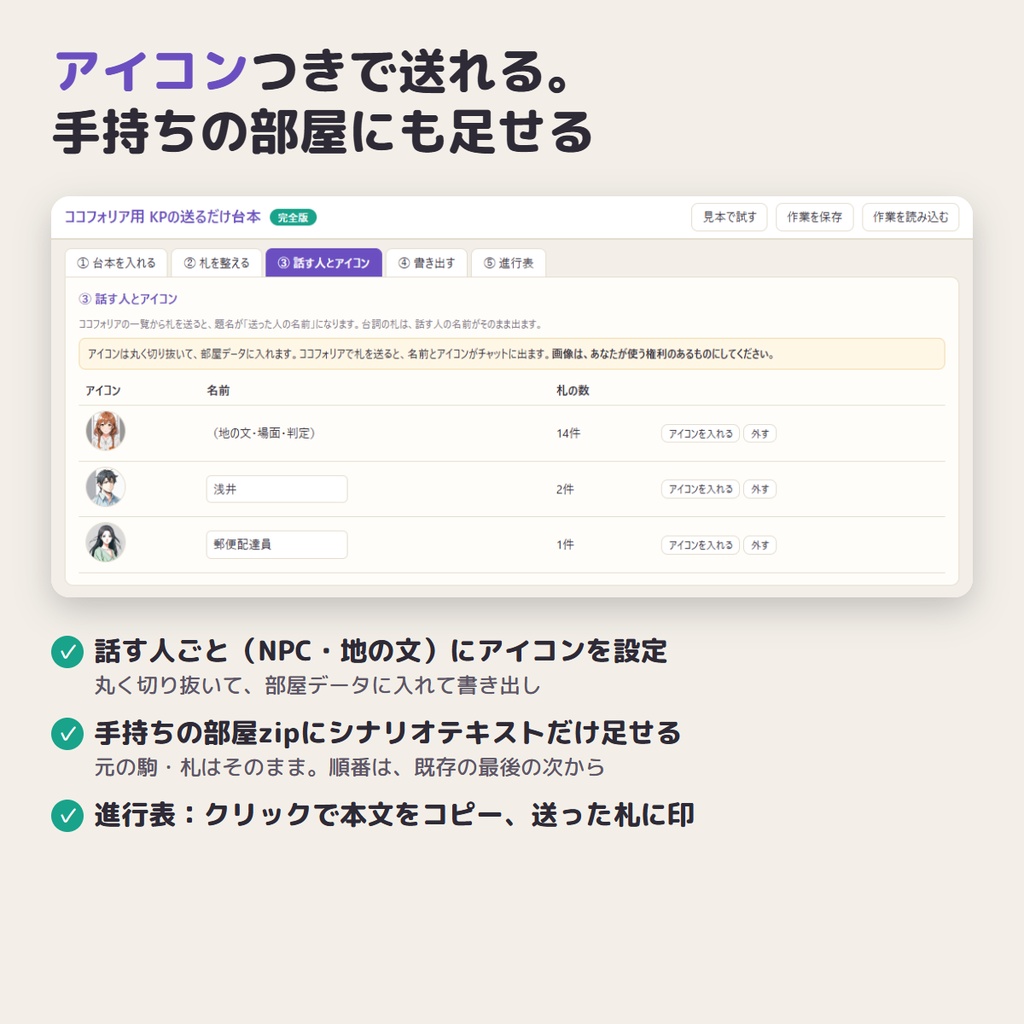The image size is (1024, 1024).
Task: Click the アイコン column header
Action: click(103, 391)
